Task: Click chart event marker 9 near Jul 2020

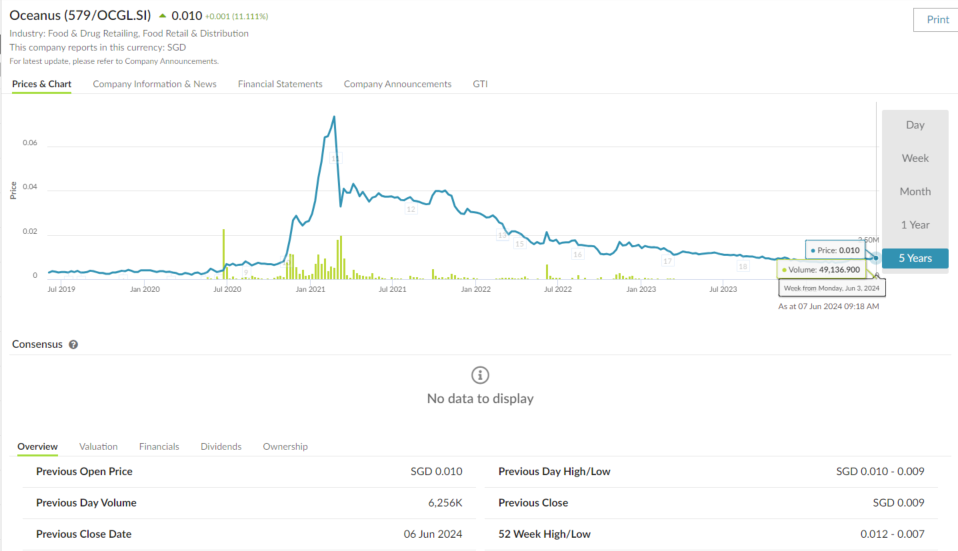Action: tap(246, 272)
